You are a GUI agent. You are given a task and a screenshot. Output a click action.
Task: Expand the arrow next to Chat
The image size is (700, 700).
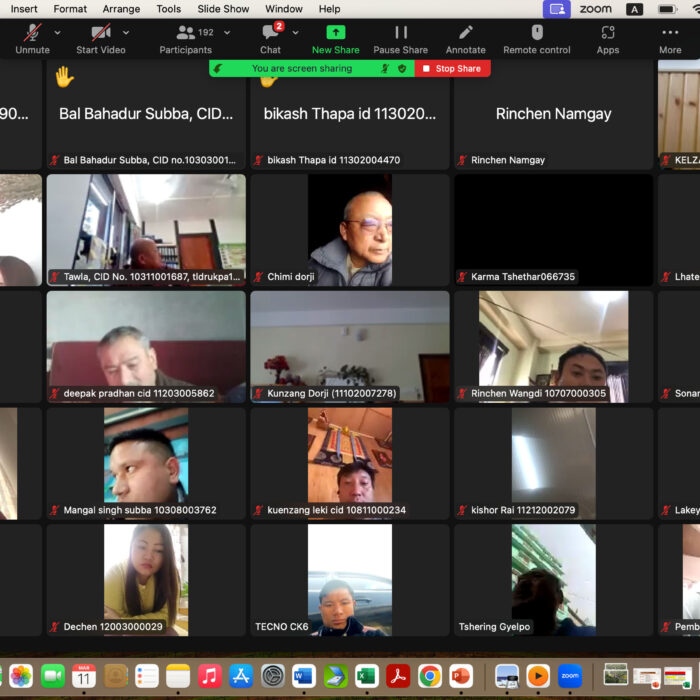[295, 33]
